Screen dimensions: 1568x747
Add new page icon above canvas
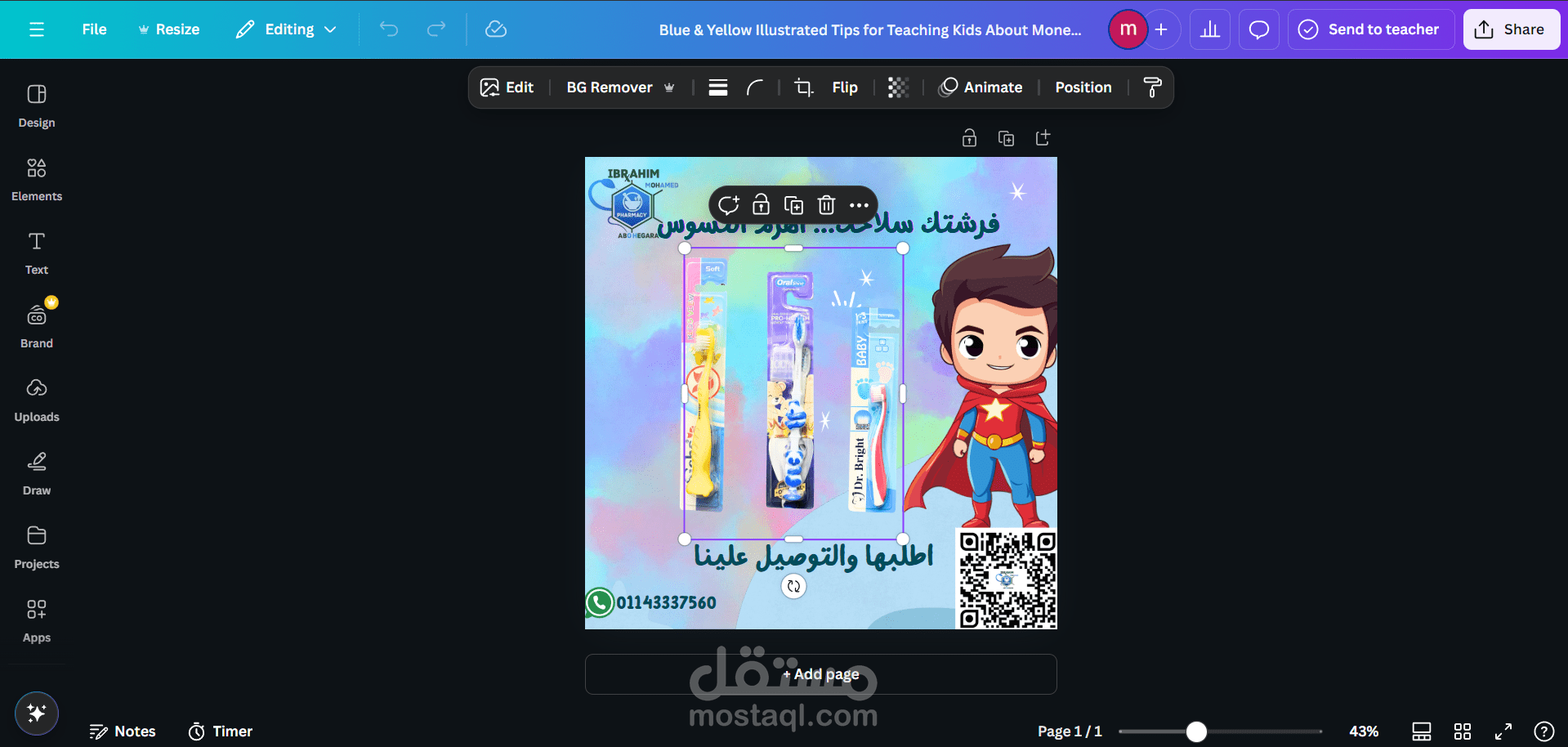[1043, 138]
